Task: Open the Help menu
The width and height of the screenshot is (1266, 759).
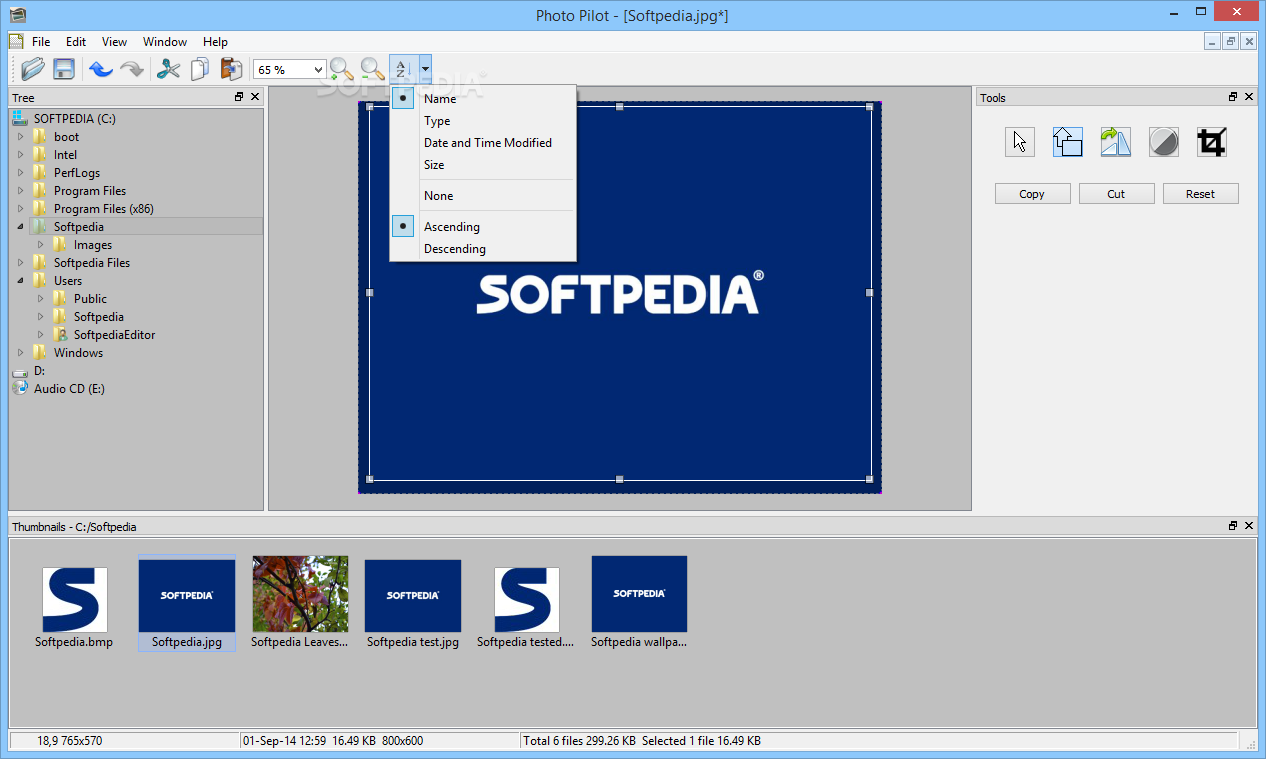Action: [x=215, y=42]
